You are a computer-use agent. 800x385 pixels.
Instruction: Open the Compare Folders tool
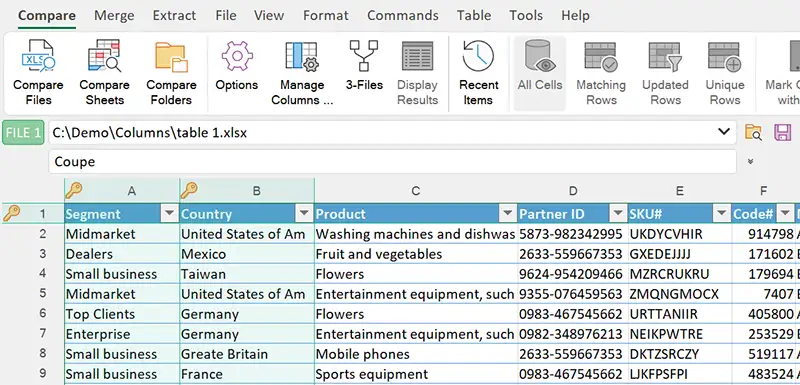tap(171, 72)
